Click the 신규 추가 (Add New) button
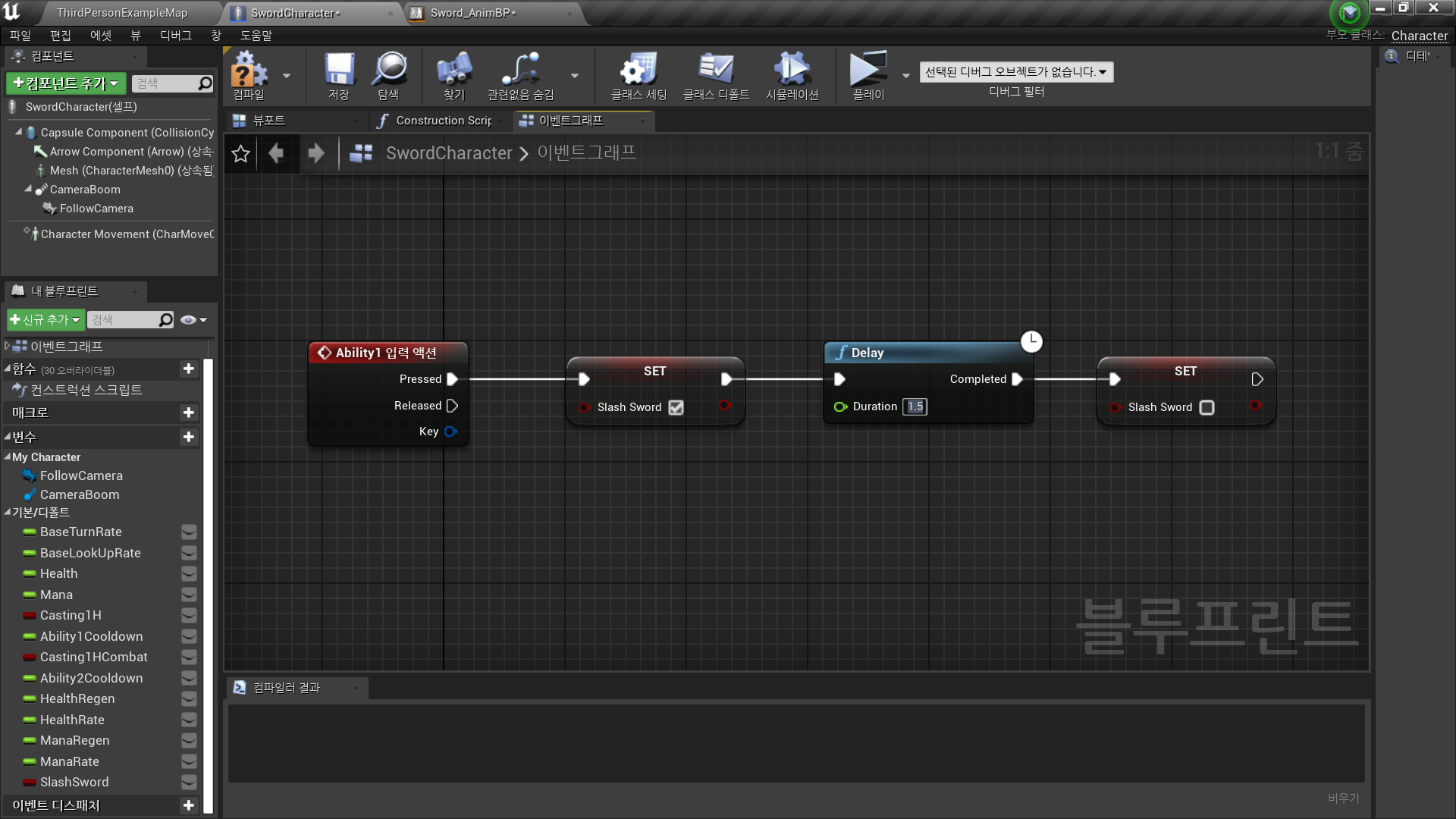The width and height of the screenshot is (1456, 819). [x=45, y=320]
